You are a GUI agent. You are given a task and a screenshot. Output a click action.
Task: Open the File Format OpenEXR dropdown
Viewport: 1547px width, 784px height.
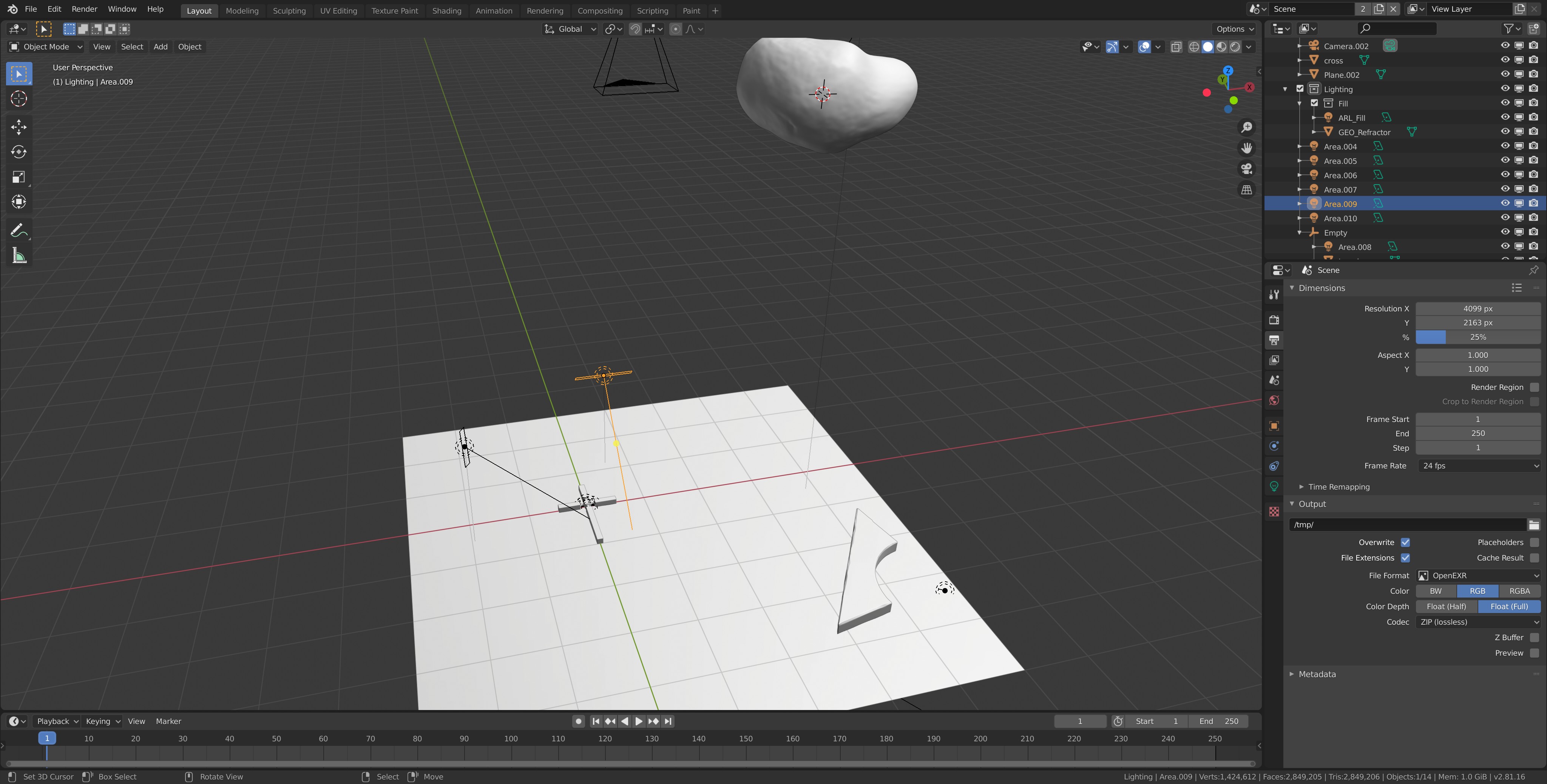click(x=1478, y=575)
